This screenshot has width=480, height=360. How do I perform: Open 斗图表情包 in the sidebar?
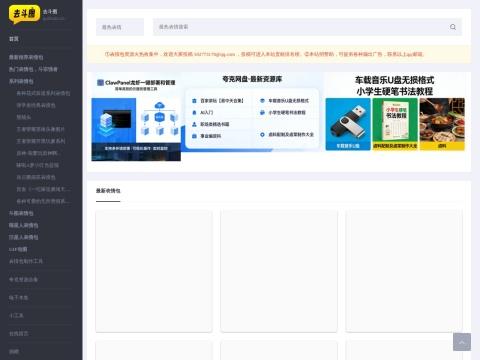click(x=21, y=213)
